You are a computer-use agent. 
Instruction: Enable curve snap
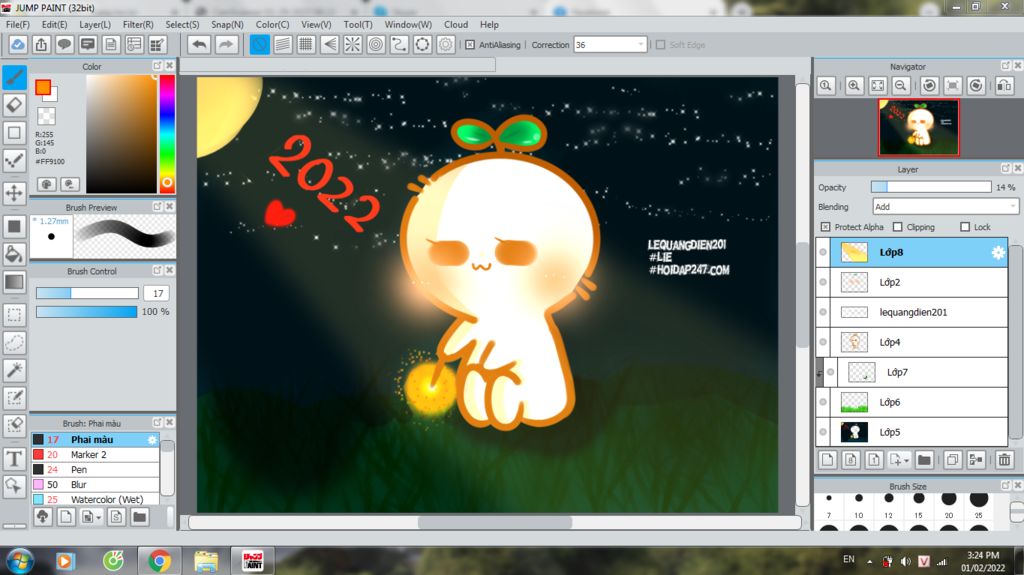point(399,44)
